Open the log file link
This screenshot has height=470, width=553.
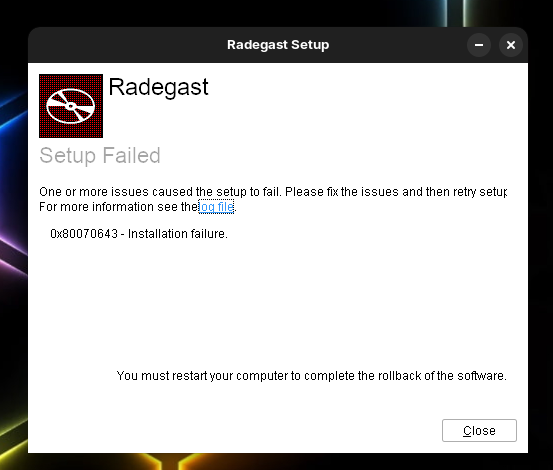coord(216,207)
